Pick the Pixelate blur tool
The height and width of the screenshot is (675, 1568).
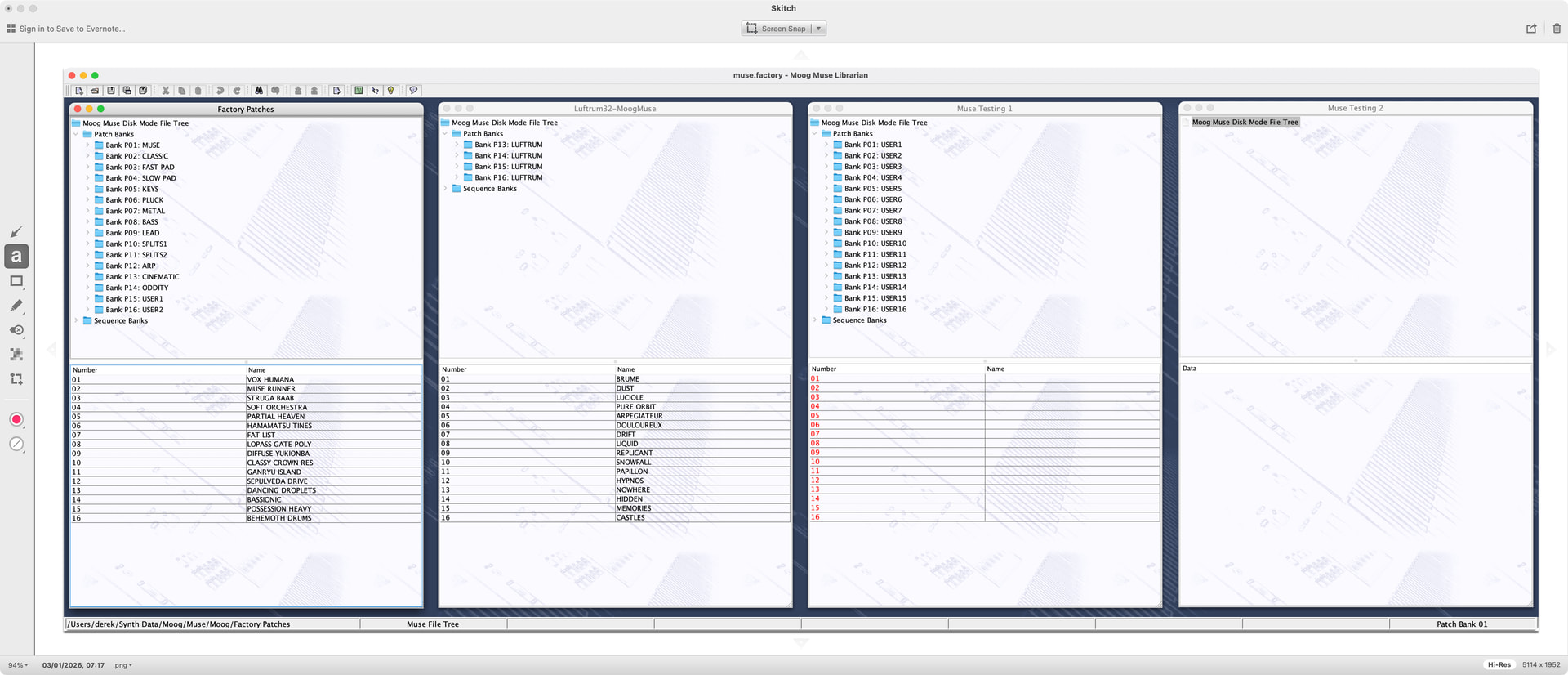[16, 355]
